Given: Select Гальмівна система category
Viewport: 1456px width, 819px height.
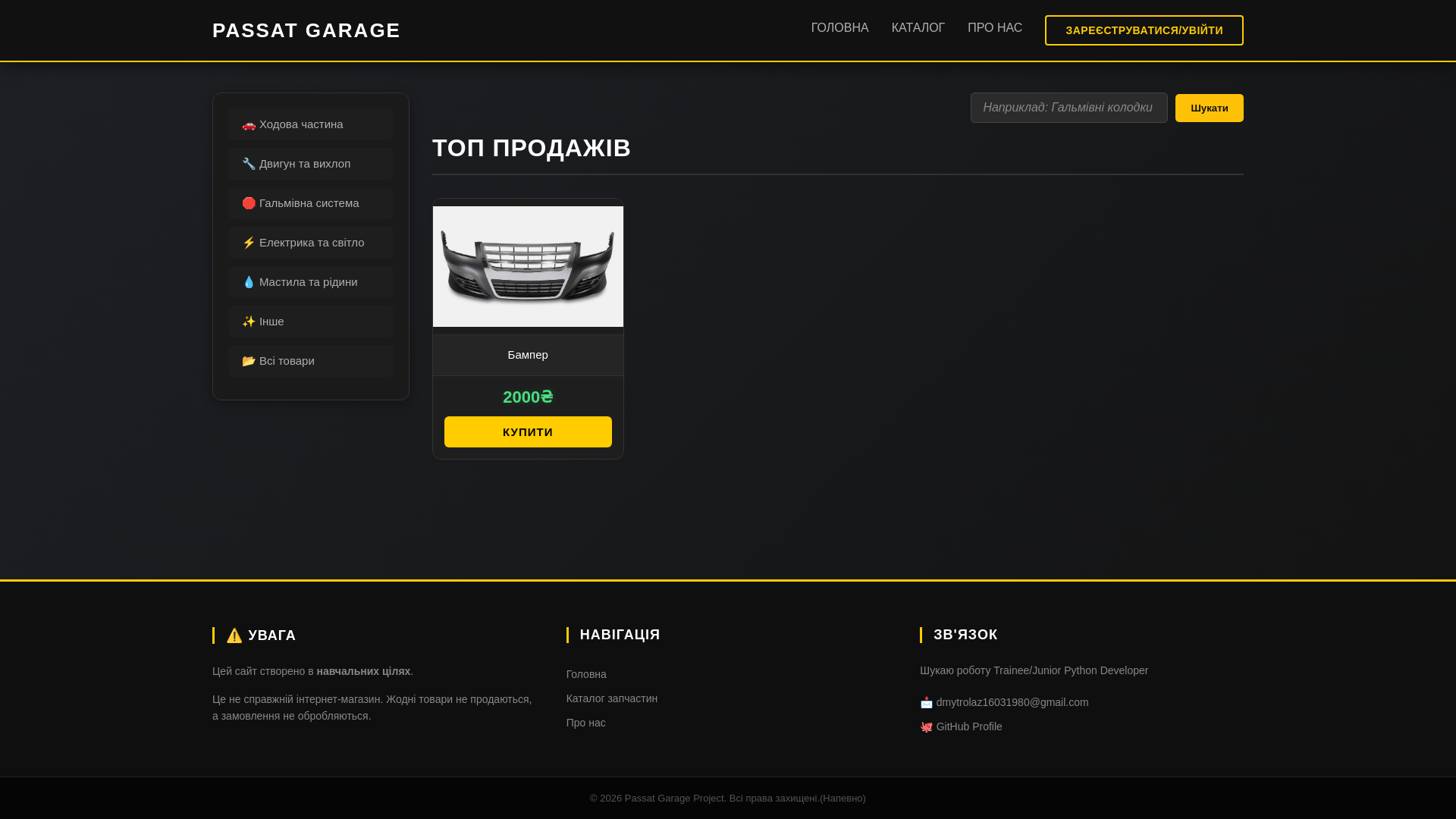Looking at the screenshot, I should tap(311, 203).
